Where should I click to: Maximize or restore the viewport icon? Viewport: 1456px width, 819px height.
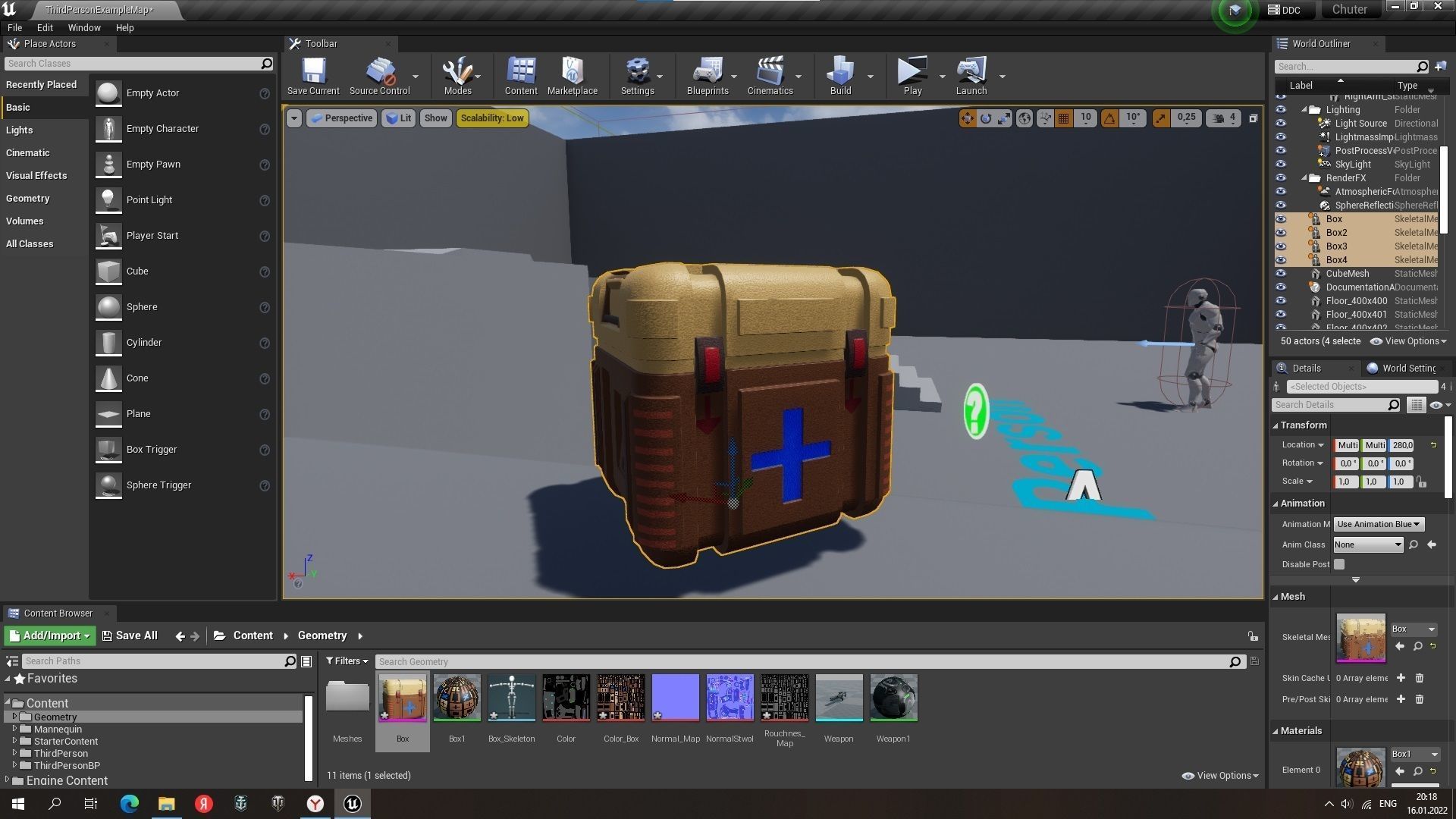coord(1253,118)
